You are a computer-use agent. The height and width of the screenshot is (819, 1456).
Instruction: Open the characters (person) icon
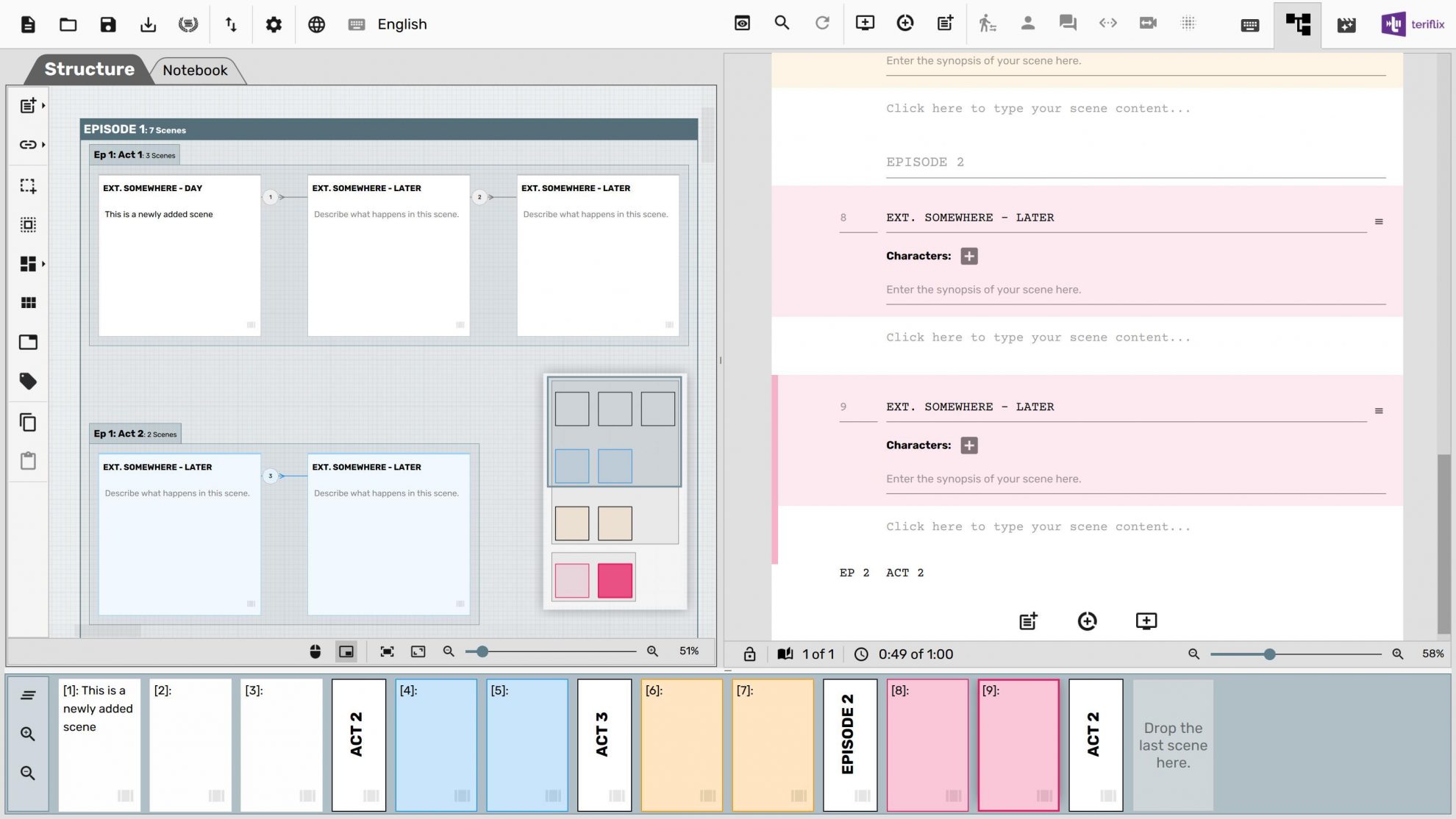tap(1028, 24)
